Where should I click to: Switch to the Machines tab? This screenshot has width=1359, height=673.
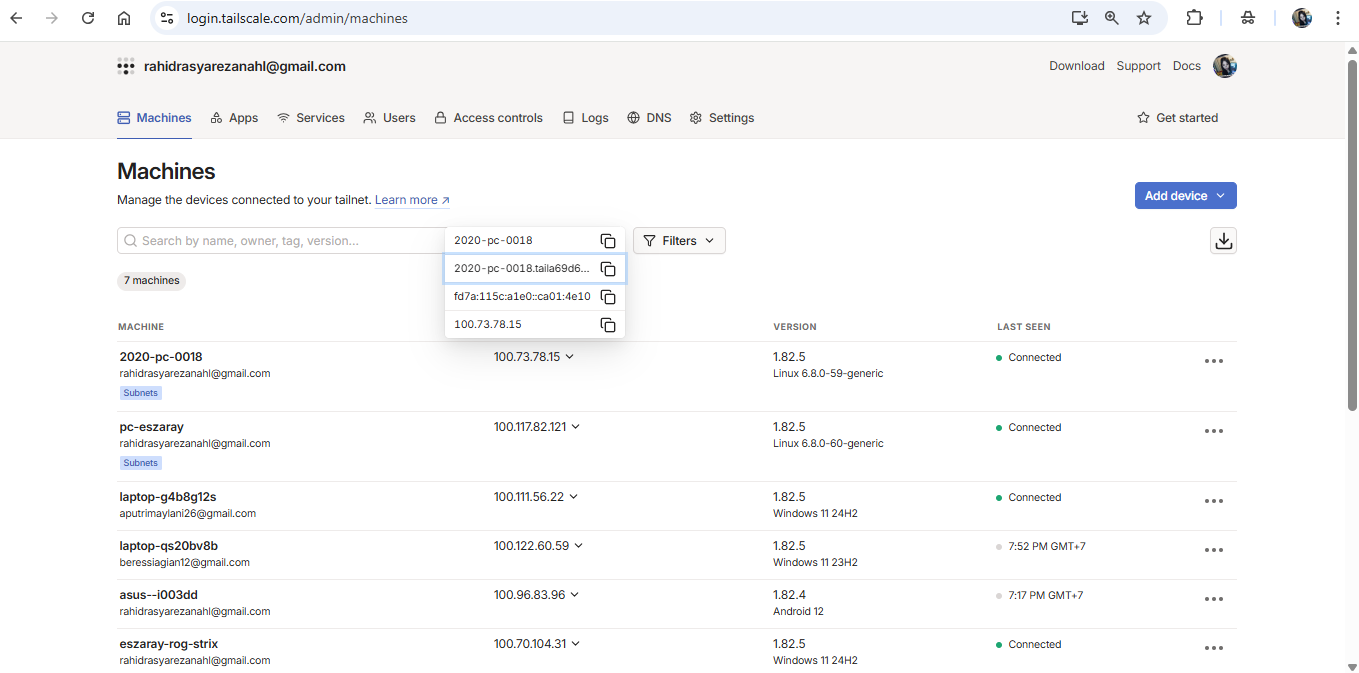pyautogui.click(x=155, y=118)
